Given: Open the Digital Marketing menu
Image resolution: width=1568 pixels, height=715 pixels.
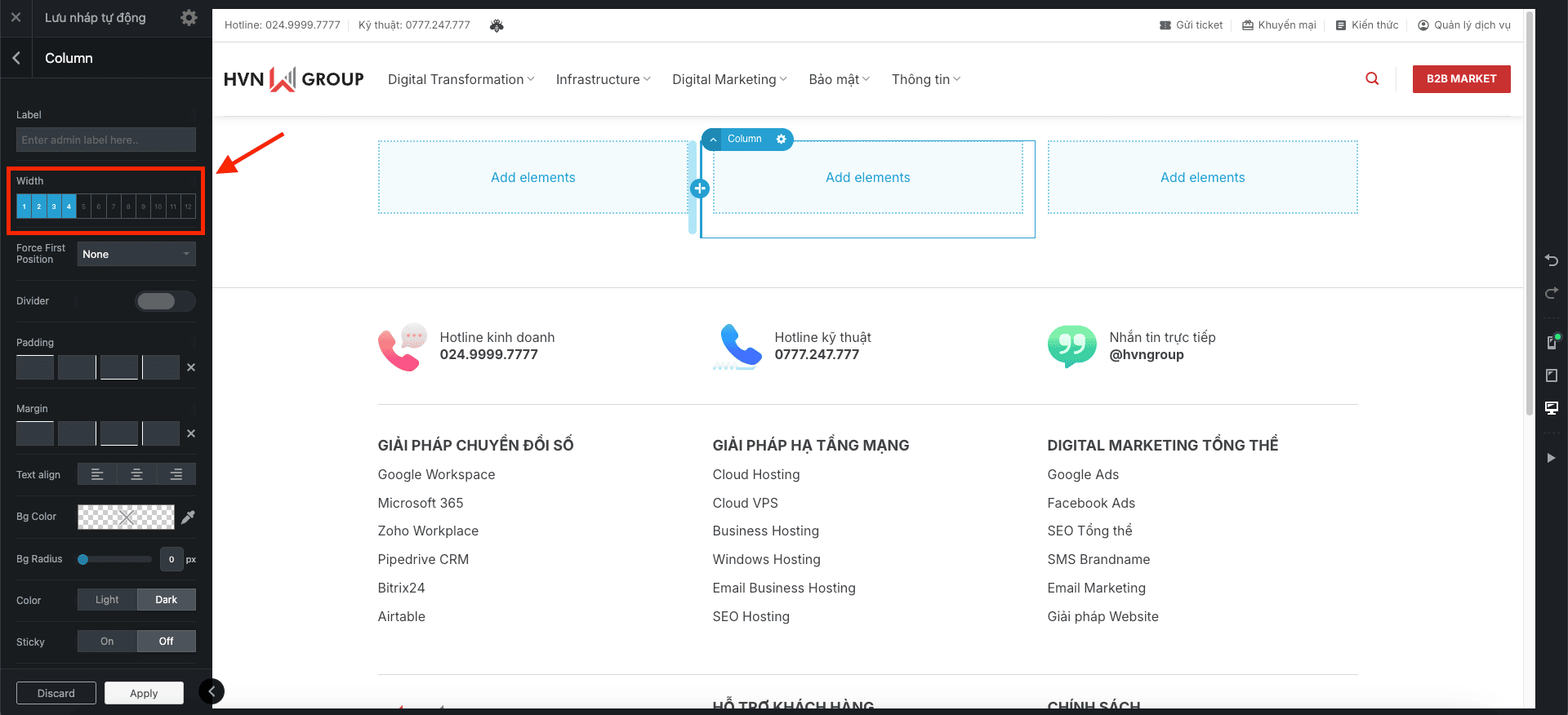Looking at the screenshot, I should [729, 79].
